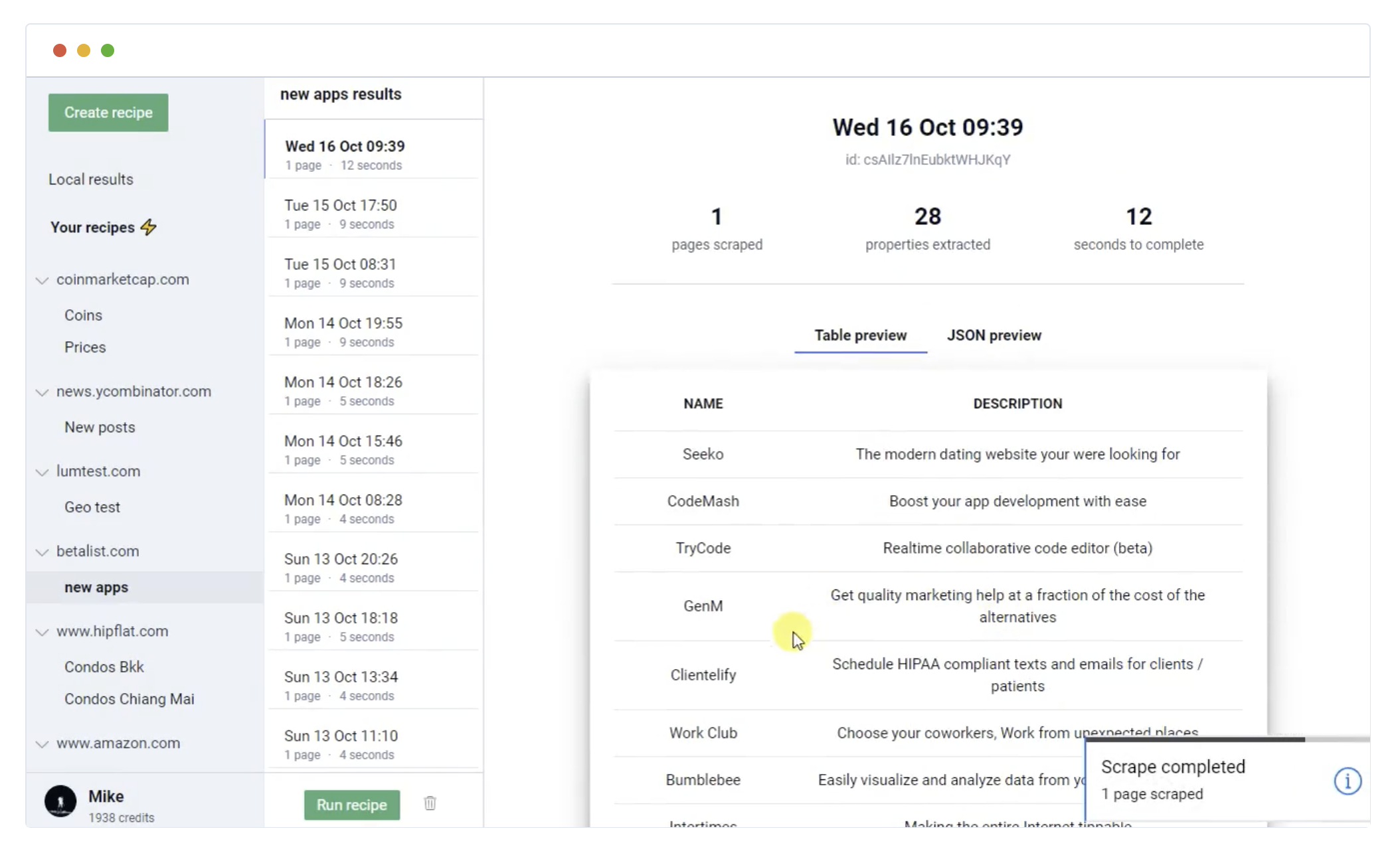The height and width of the screenshot is (855, 1400).
Task: Click the Create recipe button
Action: point(108,112)
